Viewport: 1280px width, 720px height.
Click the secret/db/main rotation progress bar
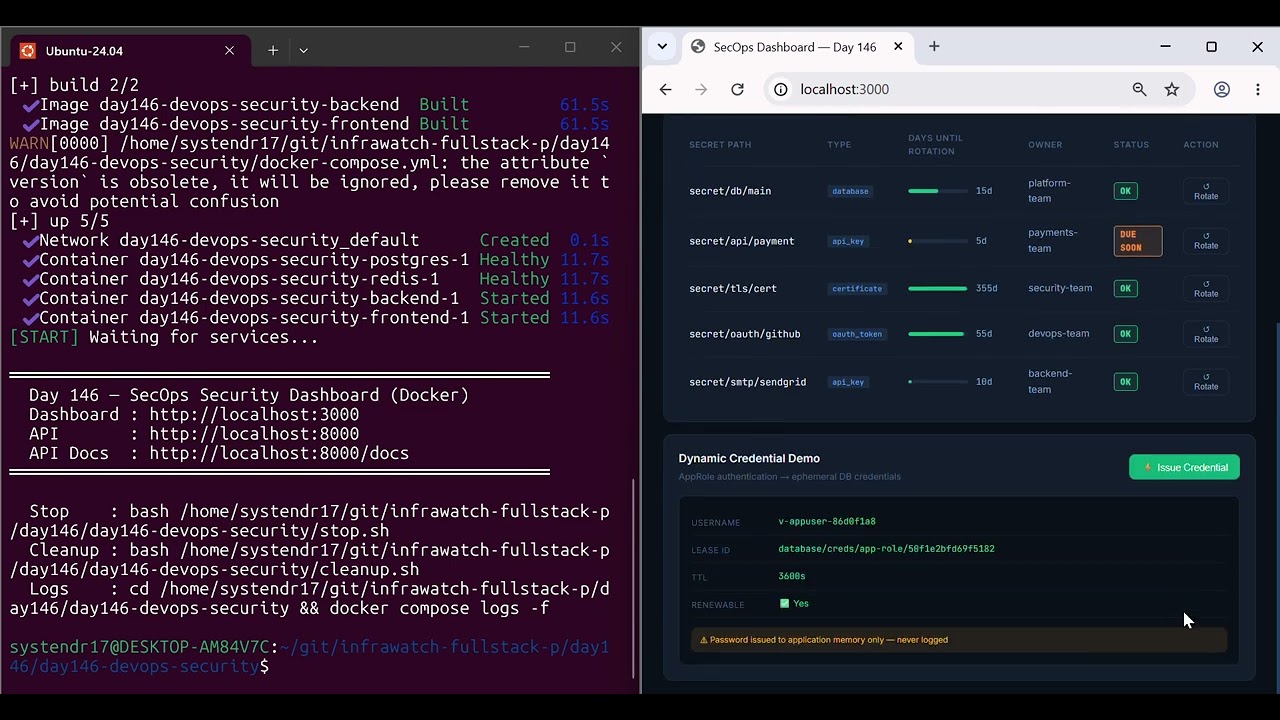[x=937, y=191]
